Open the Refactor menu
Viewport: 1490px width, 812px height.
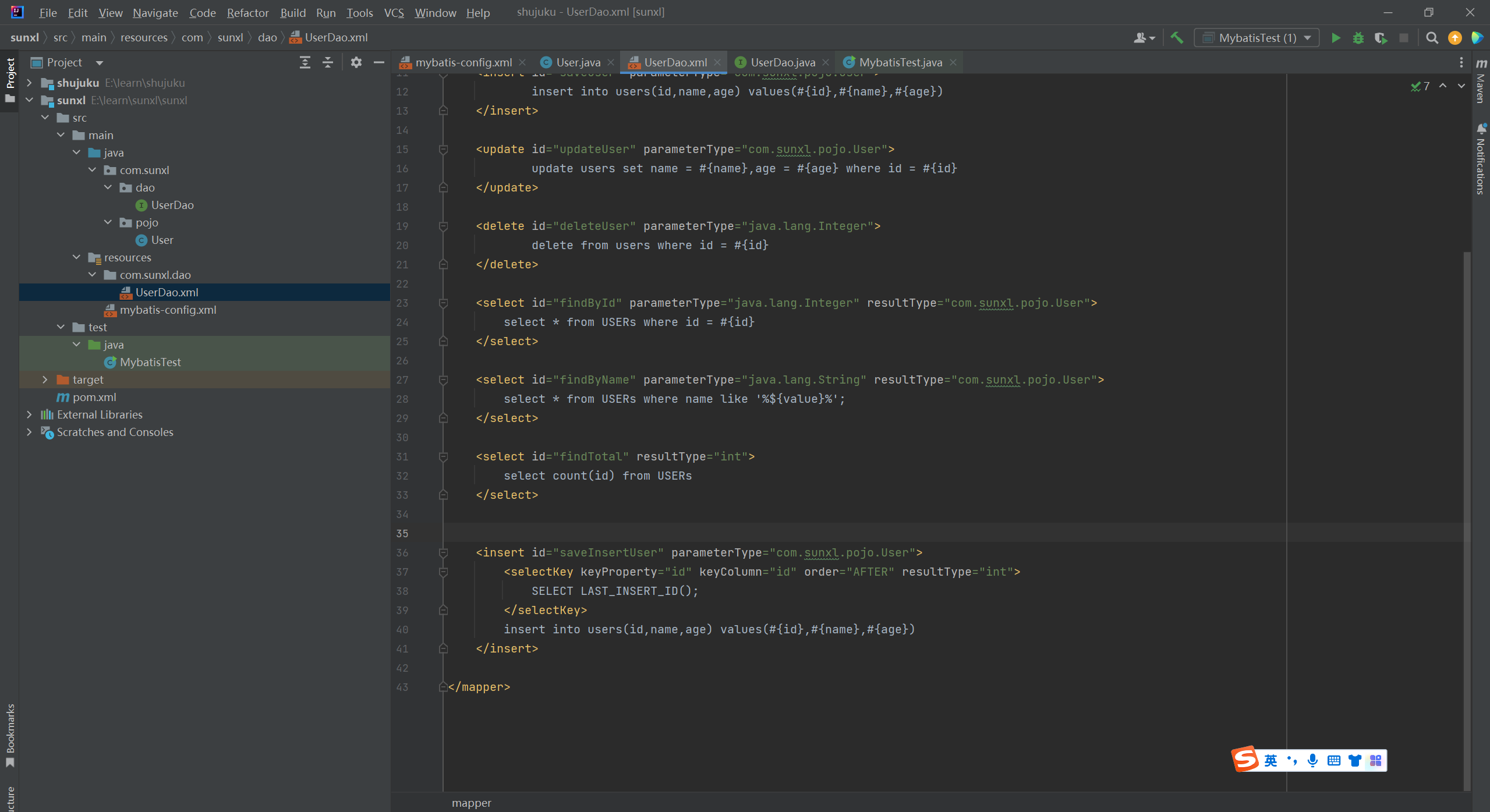(x=247, y=12)
